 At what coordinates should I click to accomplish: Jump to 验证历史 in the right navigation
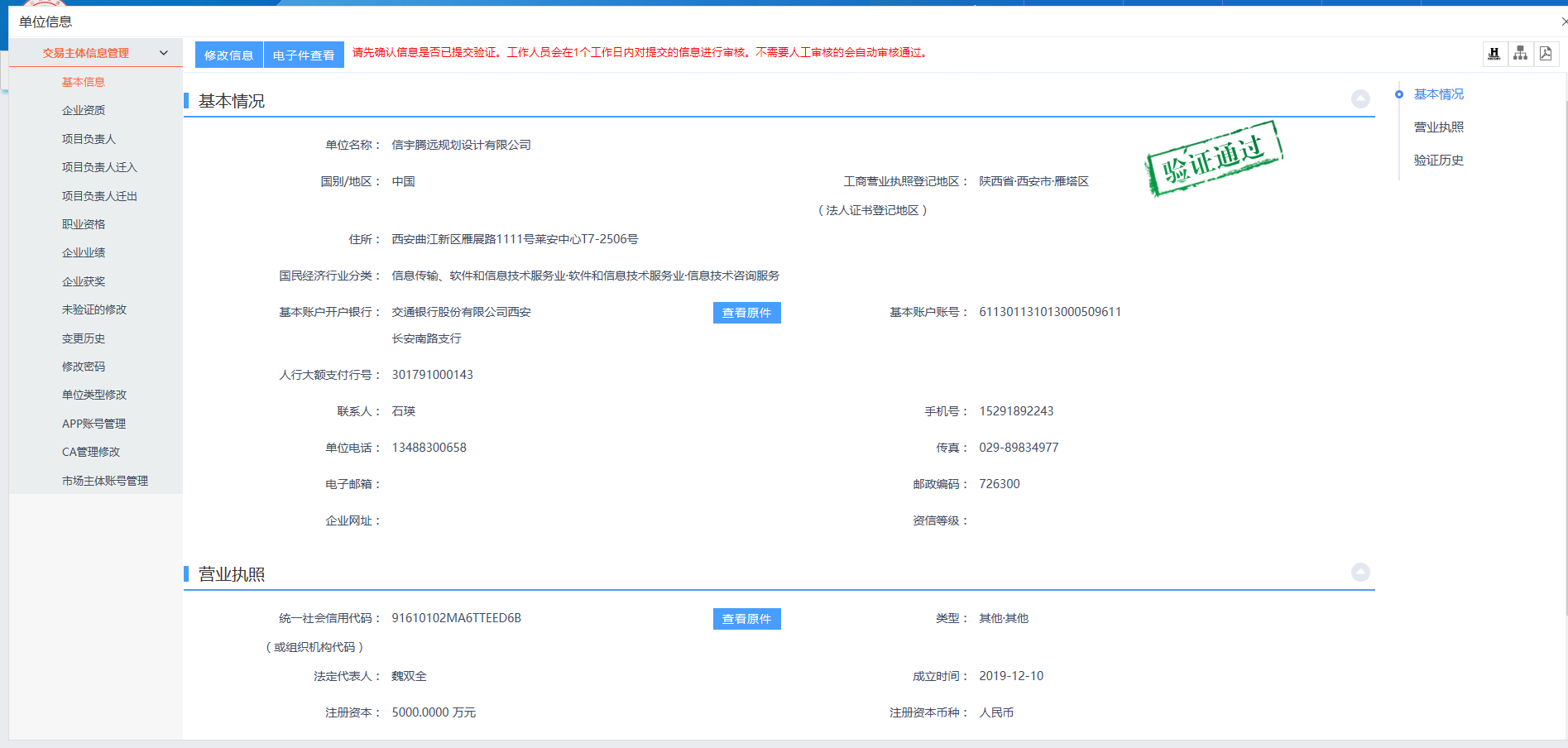pos(1437,160)
